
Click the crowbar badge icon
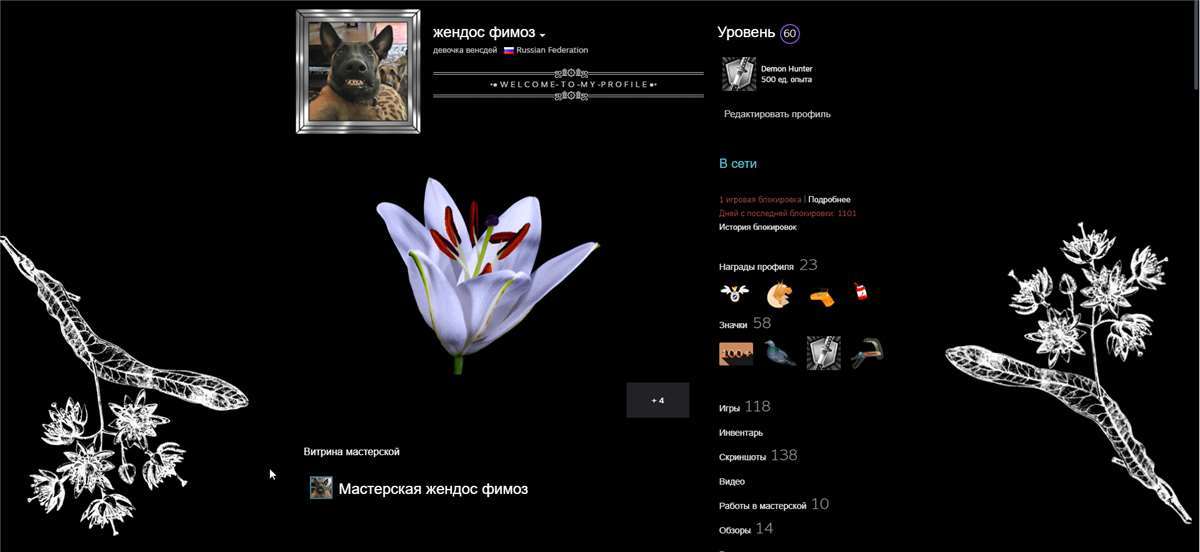click(x=866, y=353)
